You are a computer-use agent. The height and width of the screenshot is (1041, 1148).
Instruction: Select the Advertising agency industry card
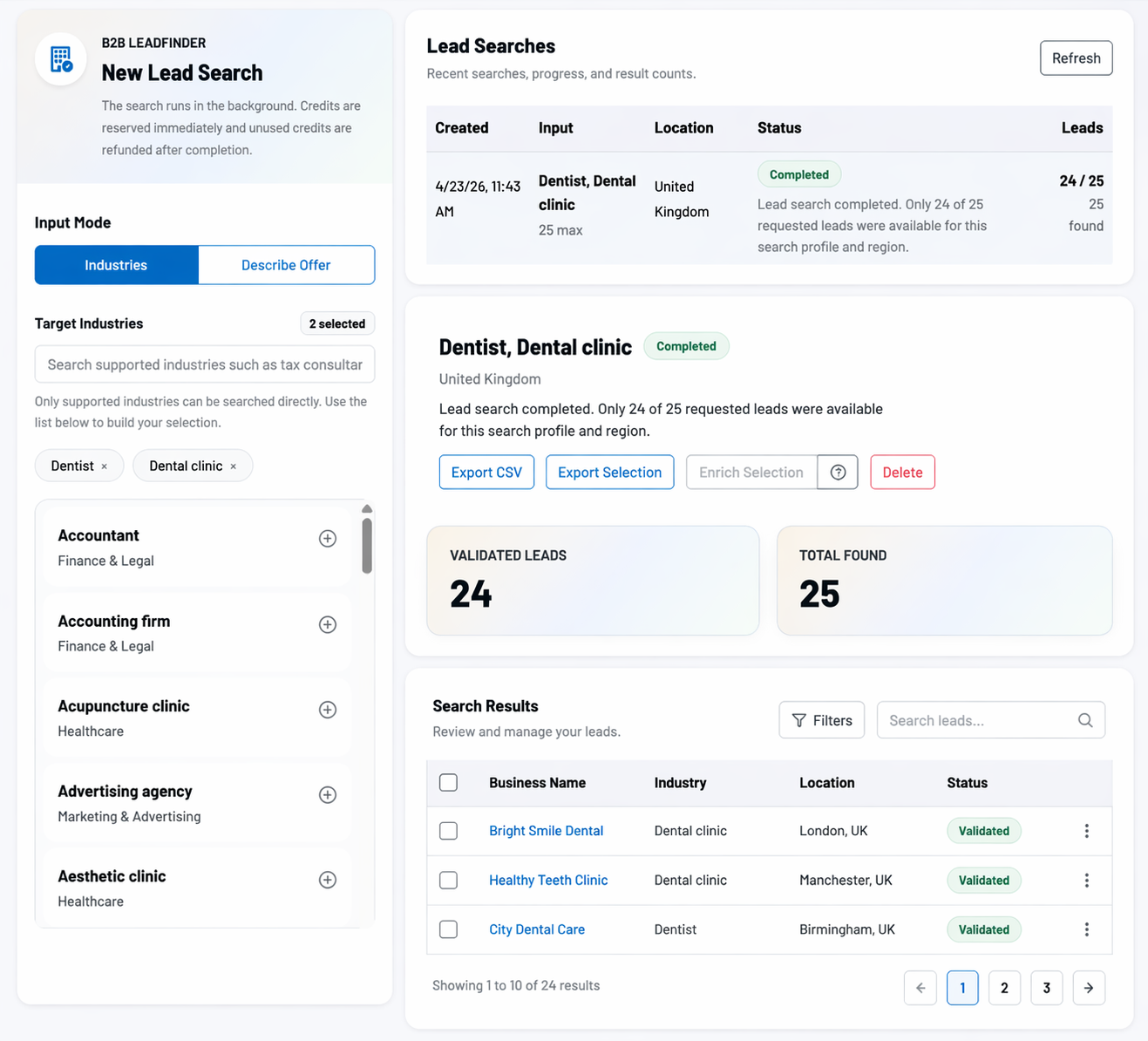click(x=197, y=804)
